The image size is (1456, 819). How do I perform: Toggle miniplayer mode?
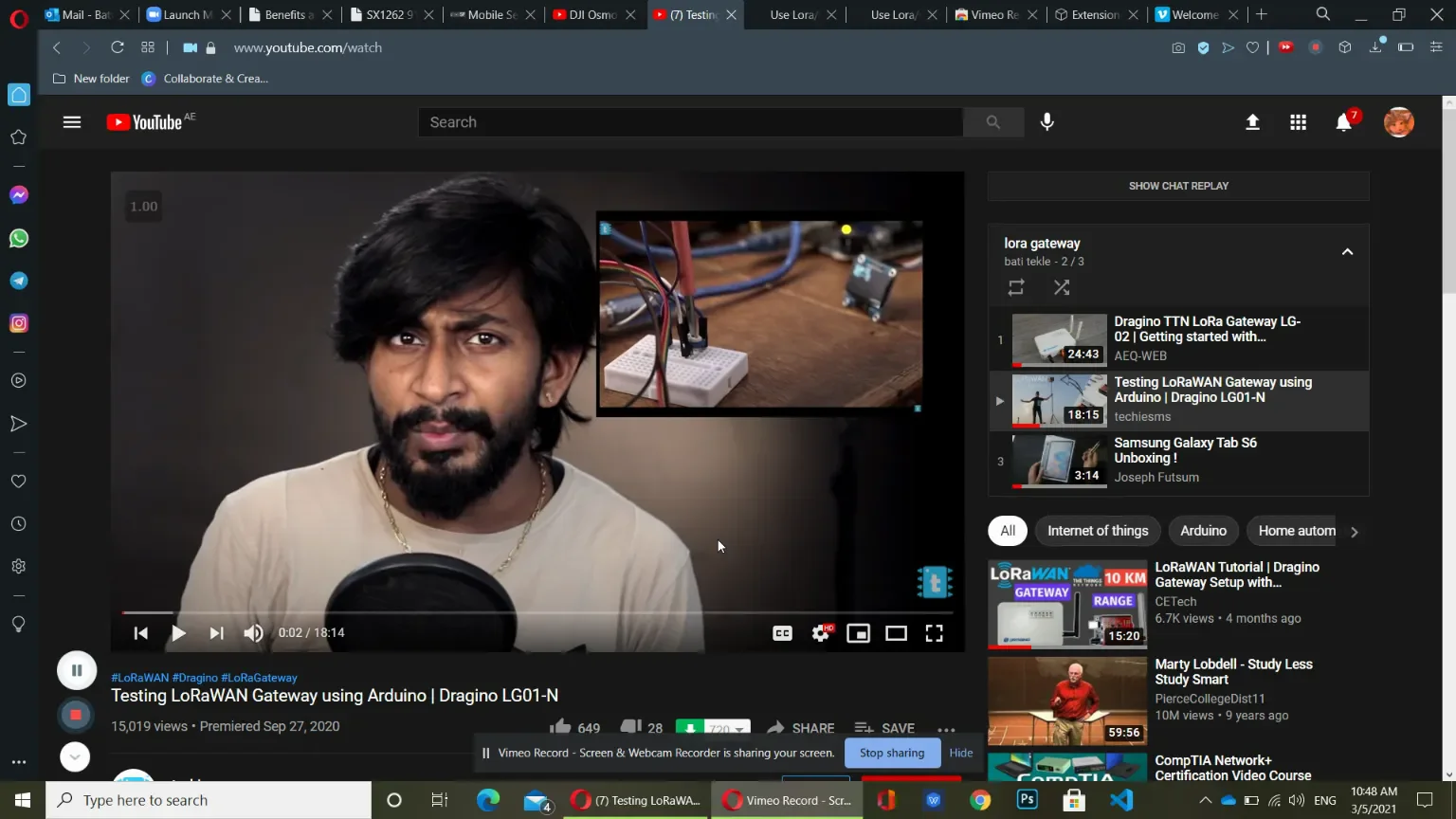click(859, 633)
